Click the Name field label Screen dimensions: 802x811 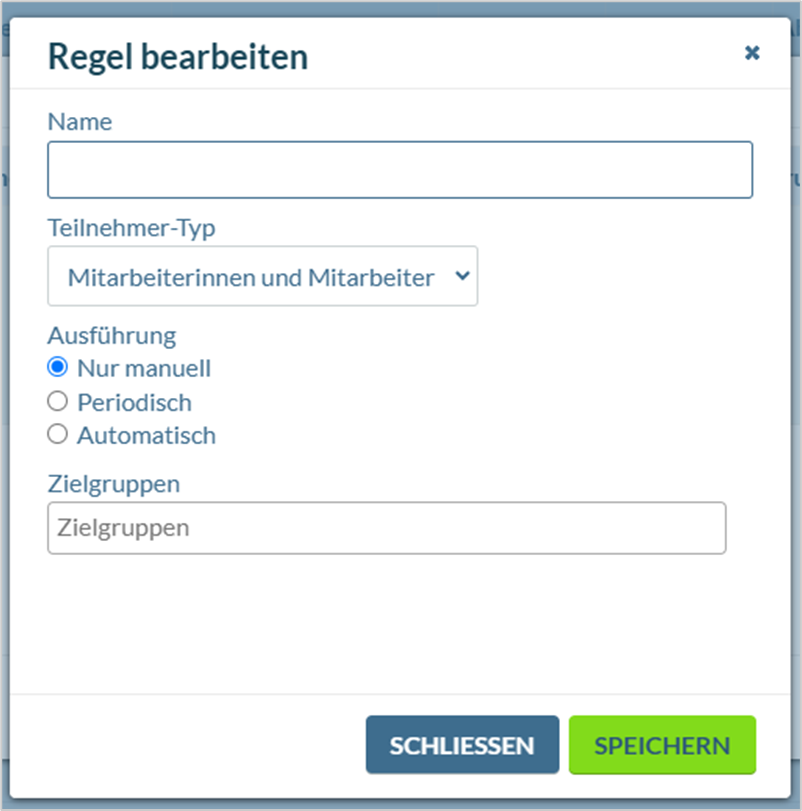click(x=80, y=122)
